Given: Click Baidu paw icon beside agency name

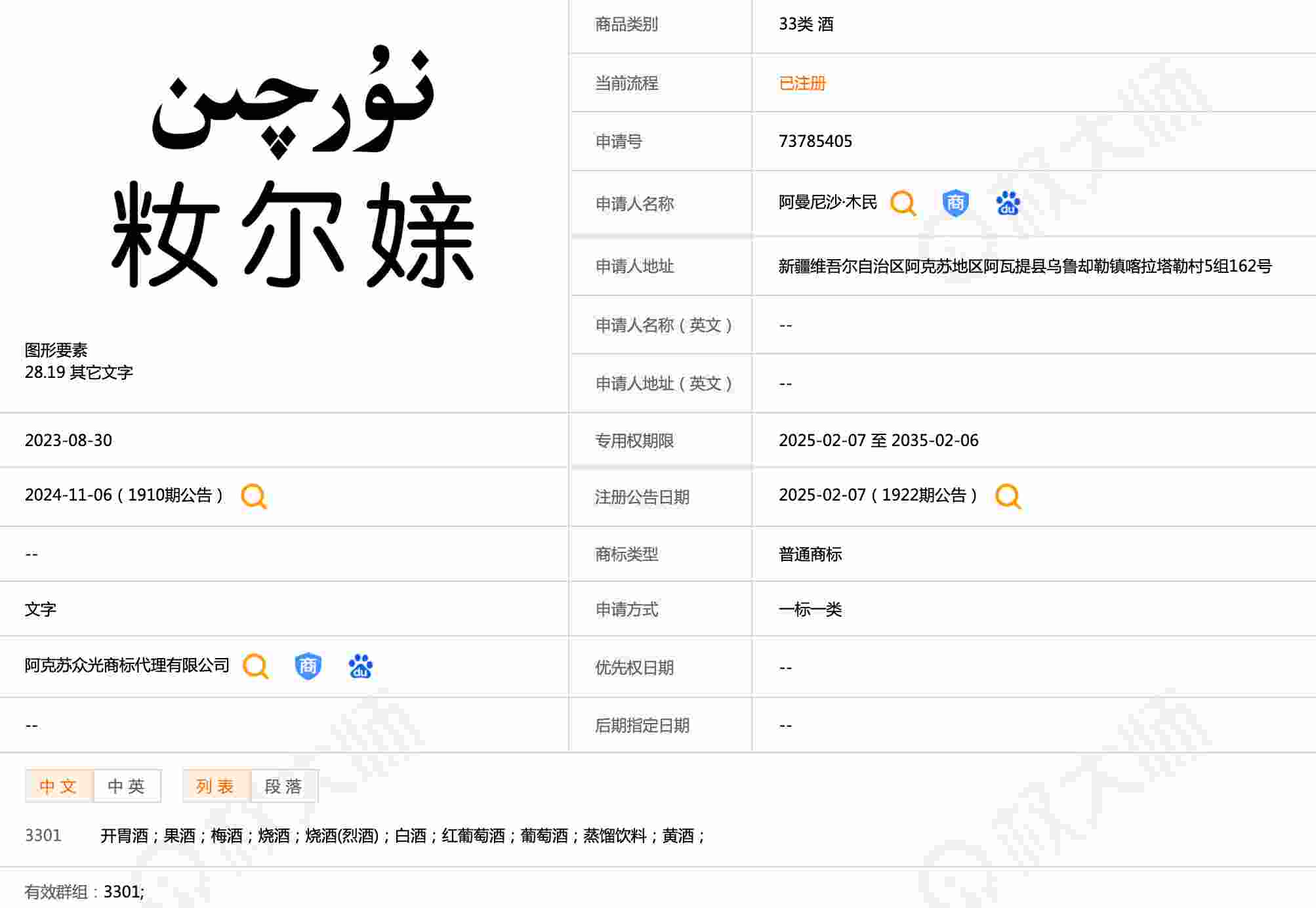Looking at the screenshot, I should tap(360, 666).
